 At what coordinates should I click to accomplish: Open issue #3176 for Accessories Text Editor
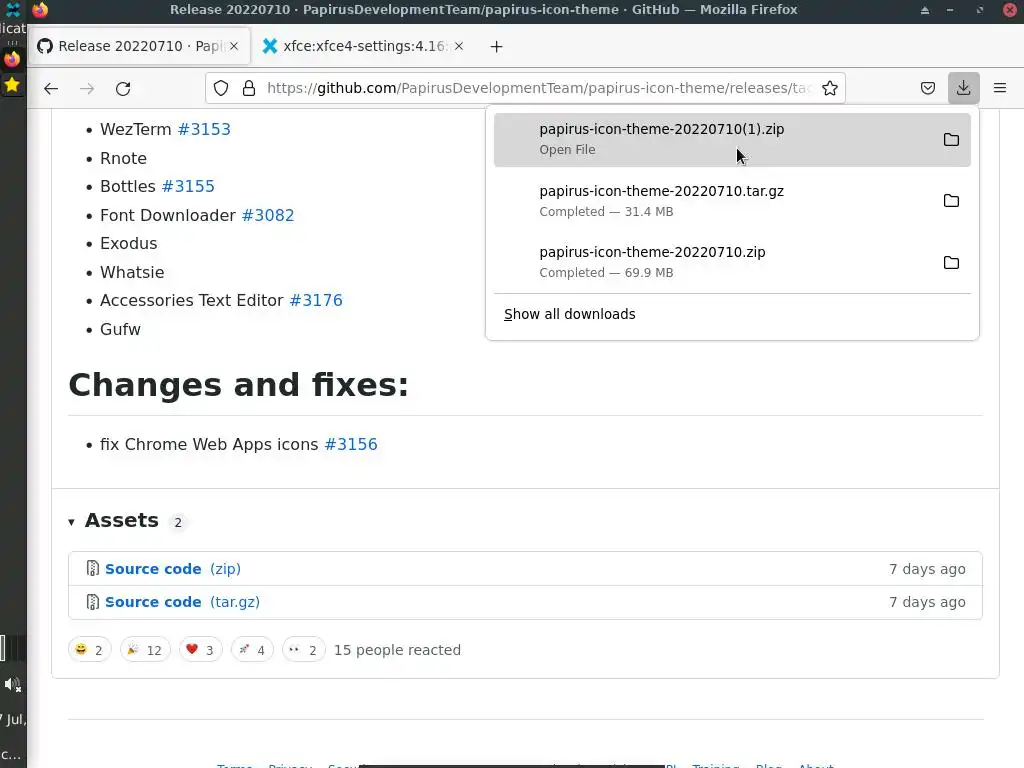point(316,300)
